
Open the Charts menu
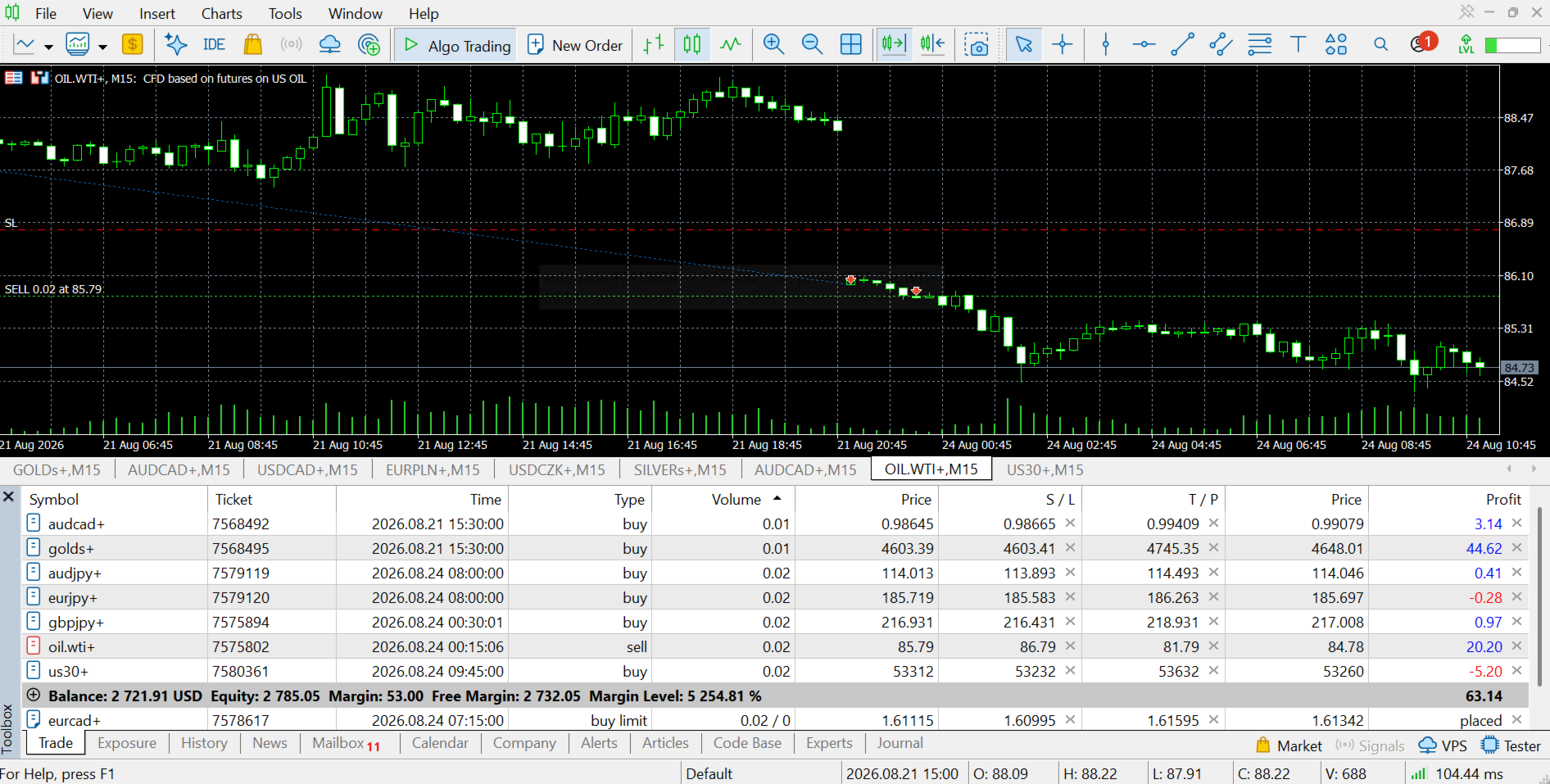(x=221, y=14)
